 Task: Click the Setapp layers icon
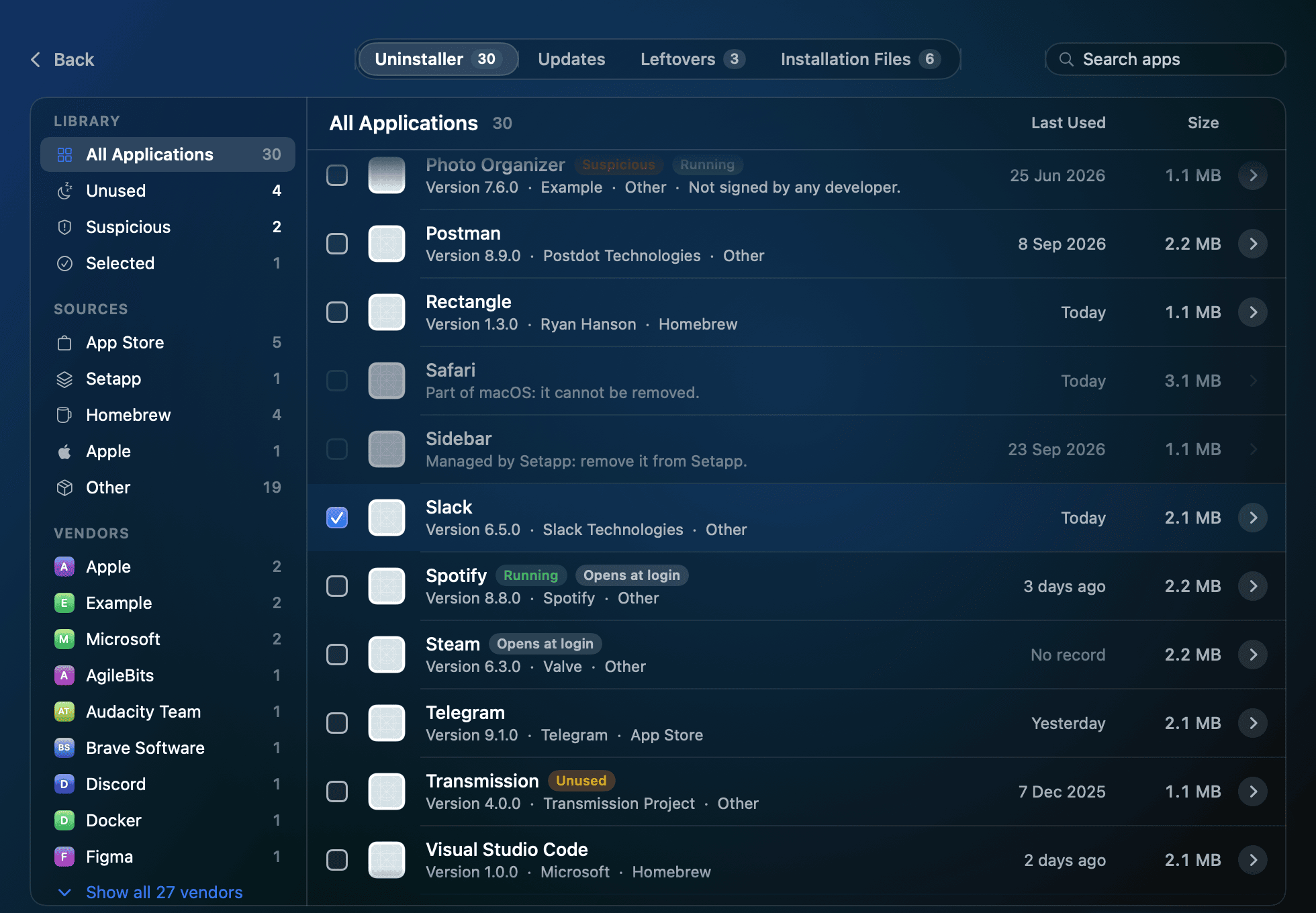(64, 379)
